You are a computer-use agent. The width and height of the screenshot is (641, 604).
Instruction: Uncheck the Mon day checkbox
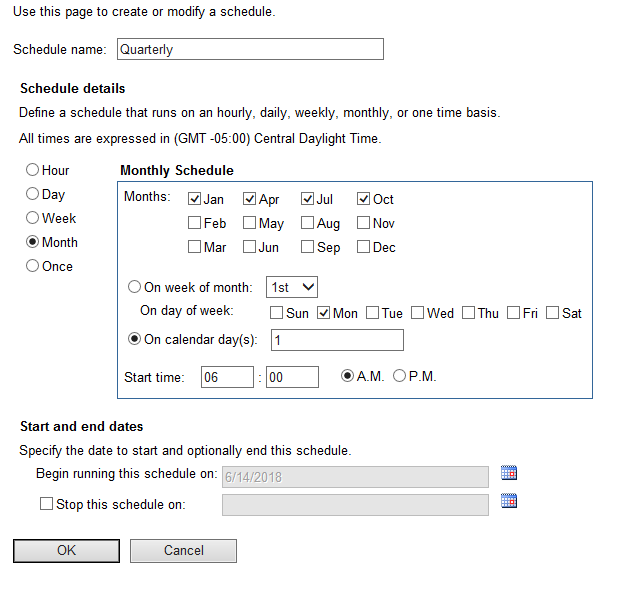(324, 313)
